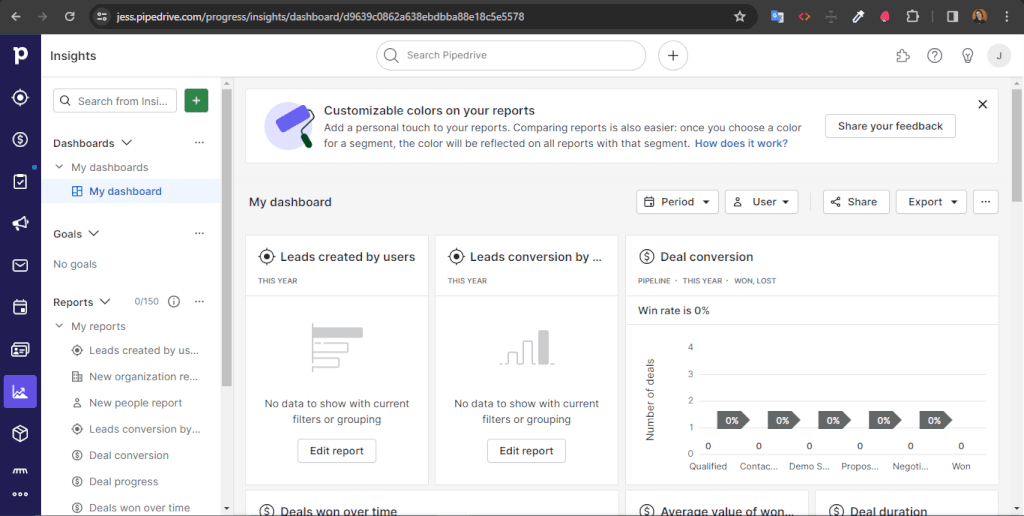Open the User filter dropdown
This screenshot has width=1024, height=516.
tap(761, 202)
